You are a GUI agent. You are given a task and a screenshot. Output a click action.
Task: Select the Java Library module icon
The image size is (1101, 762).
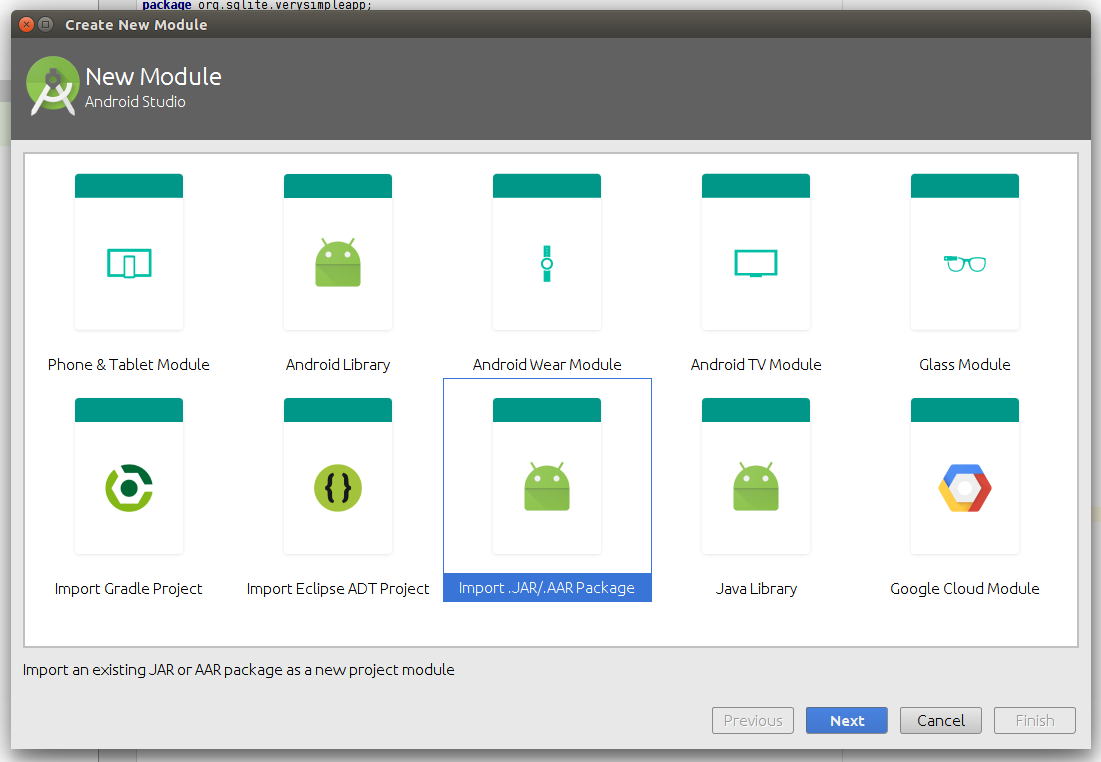pos(755,488)
